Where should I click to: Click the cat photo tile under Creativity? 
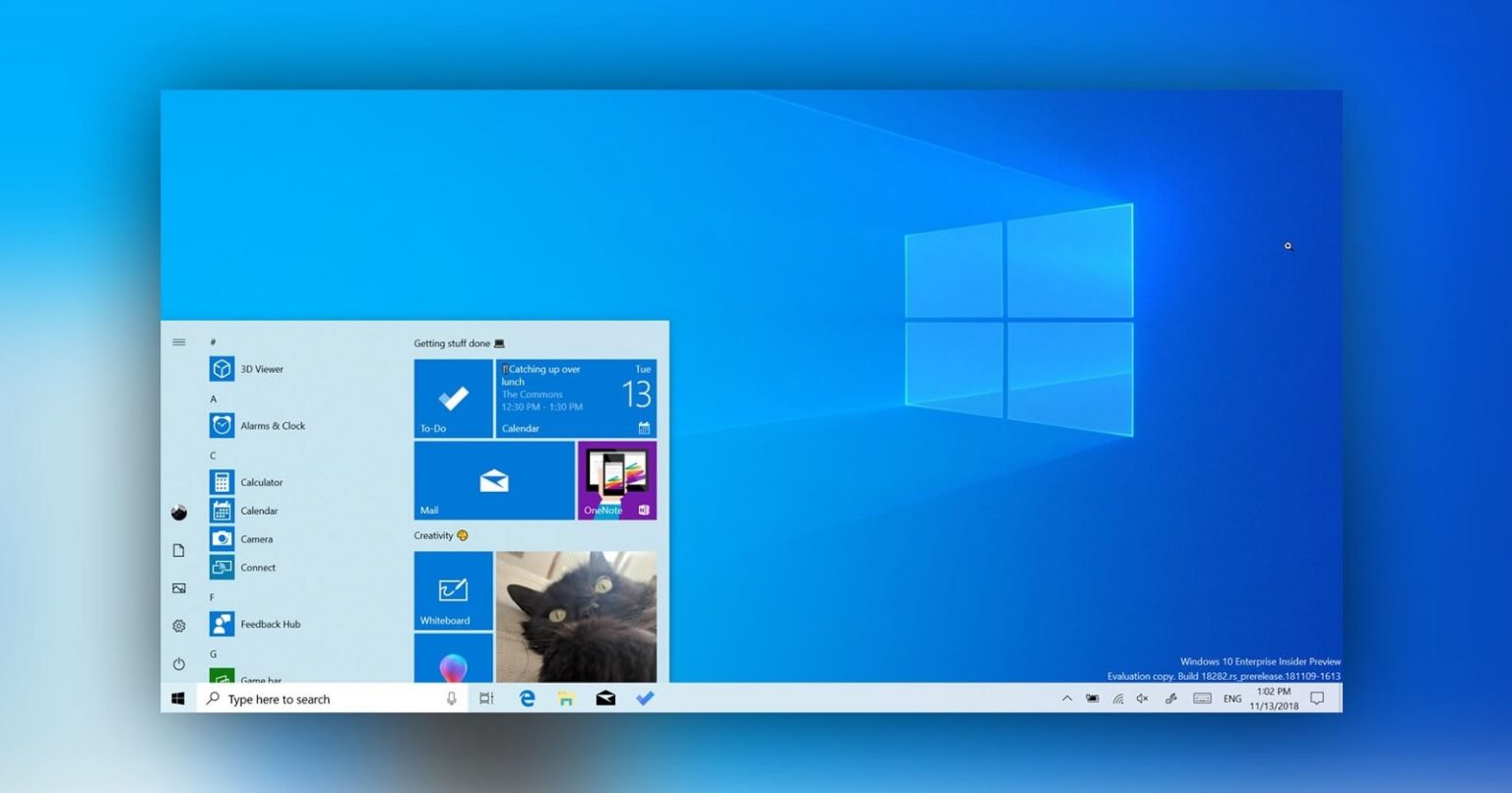click(576, 615)
